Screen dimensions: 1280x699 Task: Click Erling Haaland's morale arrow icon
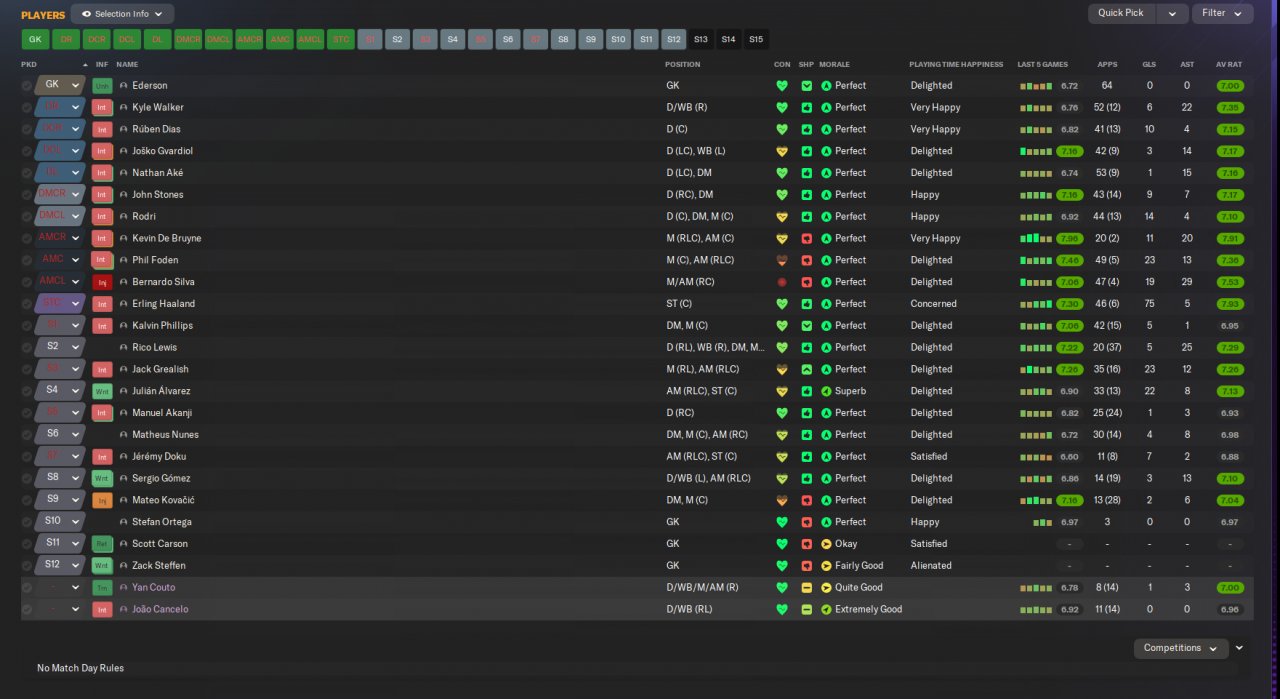(826, 304)
